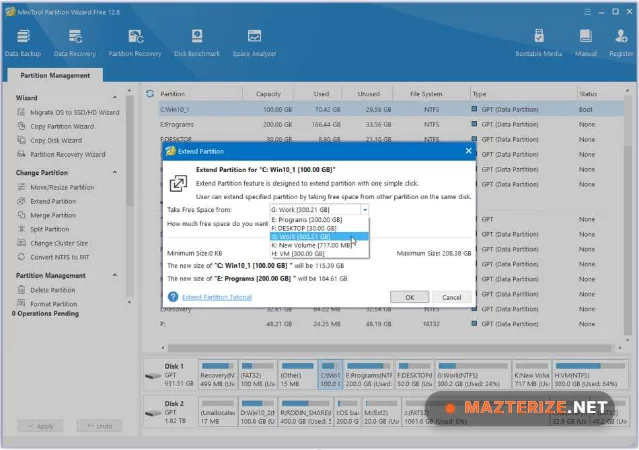
Task: Choose Move/Resize Partition
Action: [56, 187]
